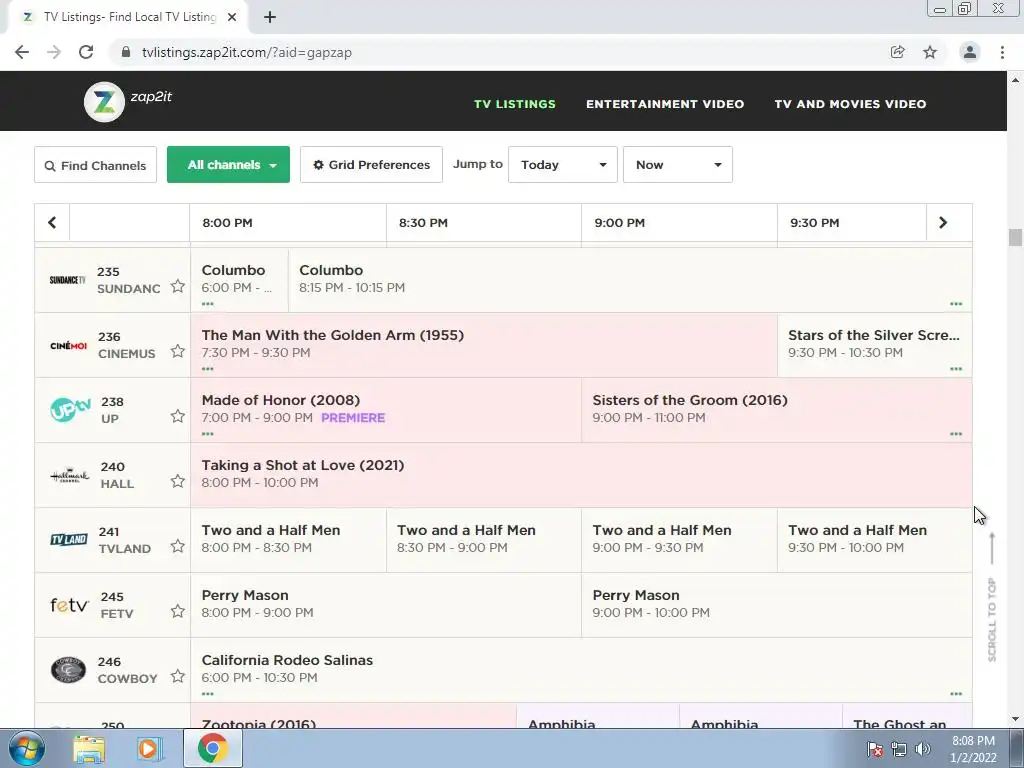
Task: Click the Sundance TV channel logo
Action: [68, 280]
